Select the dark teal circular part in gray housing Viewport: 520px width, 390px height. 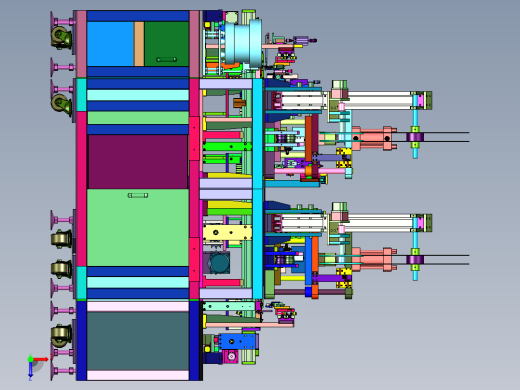point(219,262)
